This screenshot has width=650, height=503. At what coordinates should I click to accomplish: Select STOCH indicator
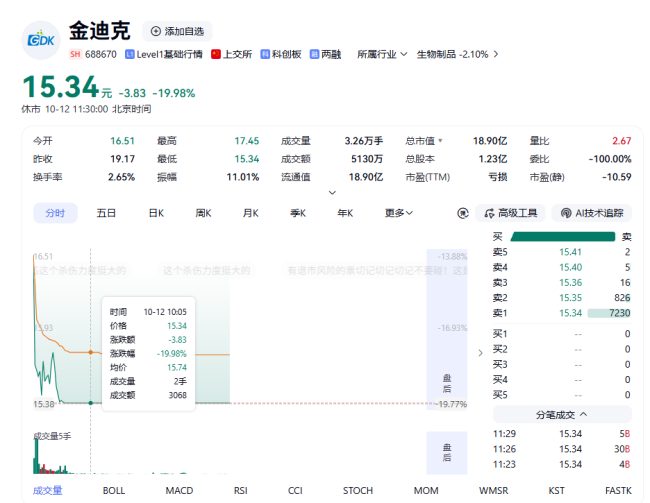point(358,491)
